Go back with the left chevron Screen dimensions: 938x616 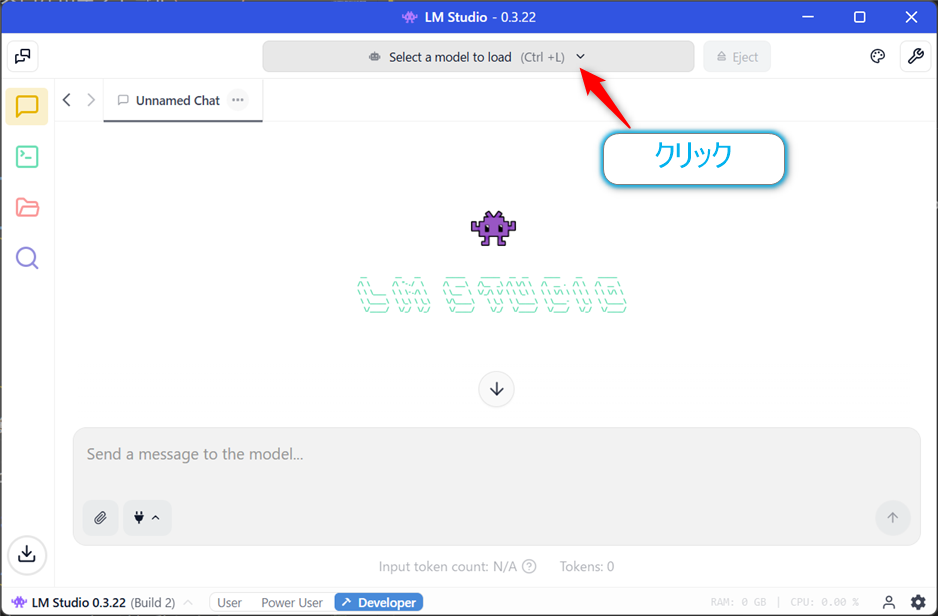[67, 100]
